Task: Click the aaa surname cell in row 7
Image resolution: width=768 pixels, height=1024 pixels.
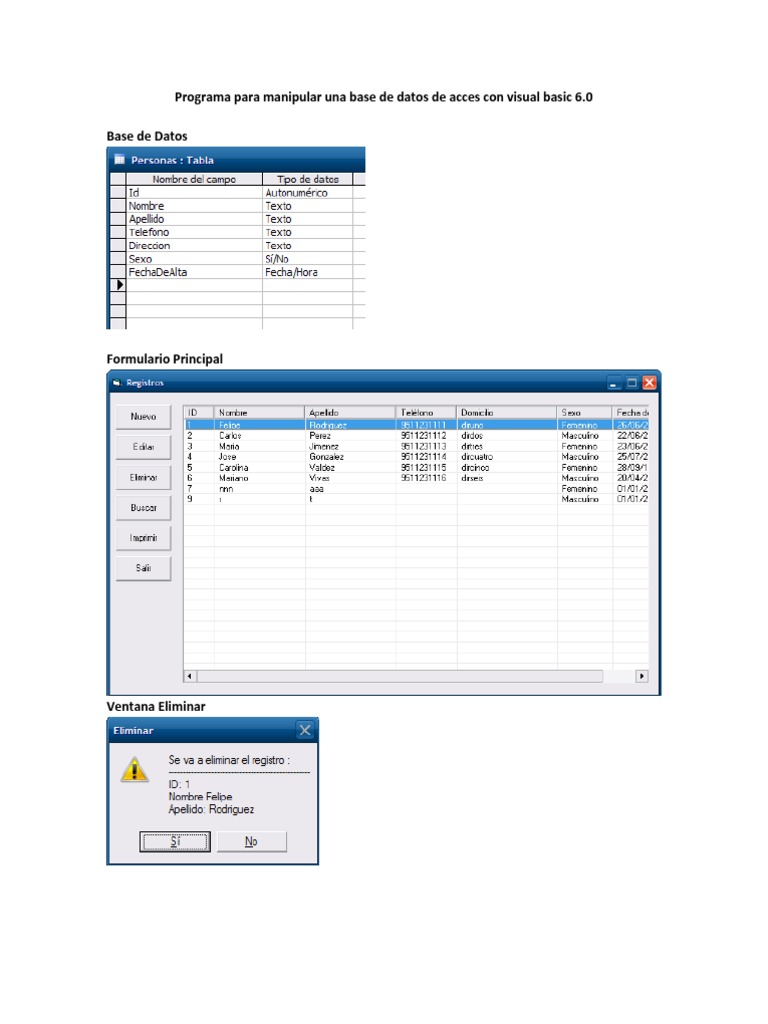Action: pyautogui.click(x=350, y=488)
